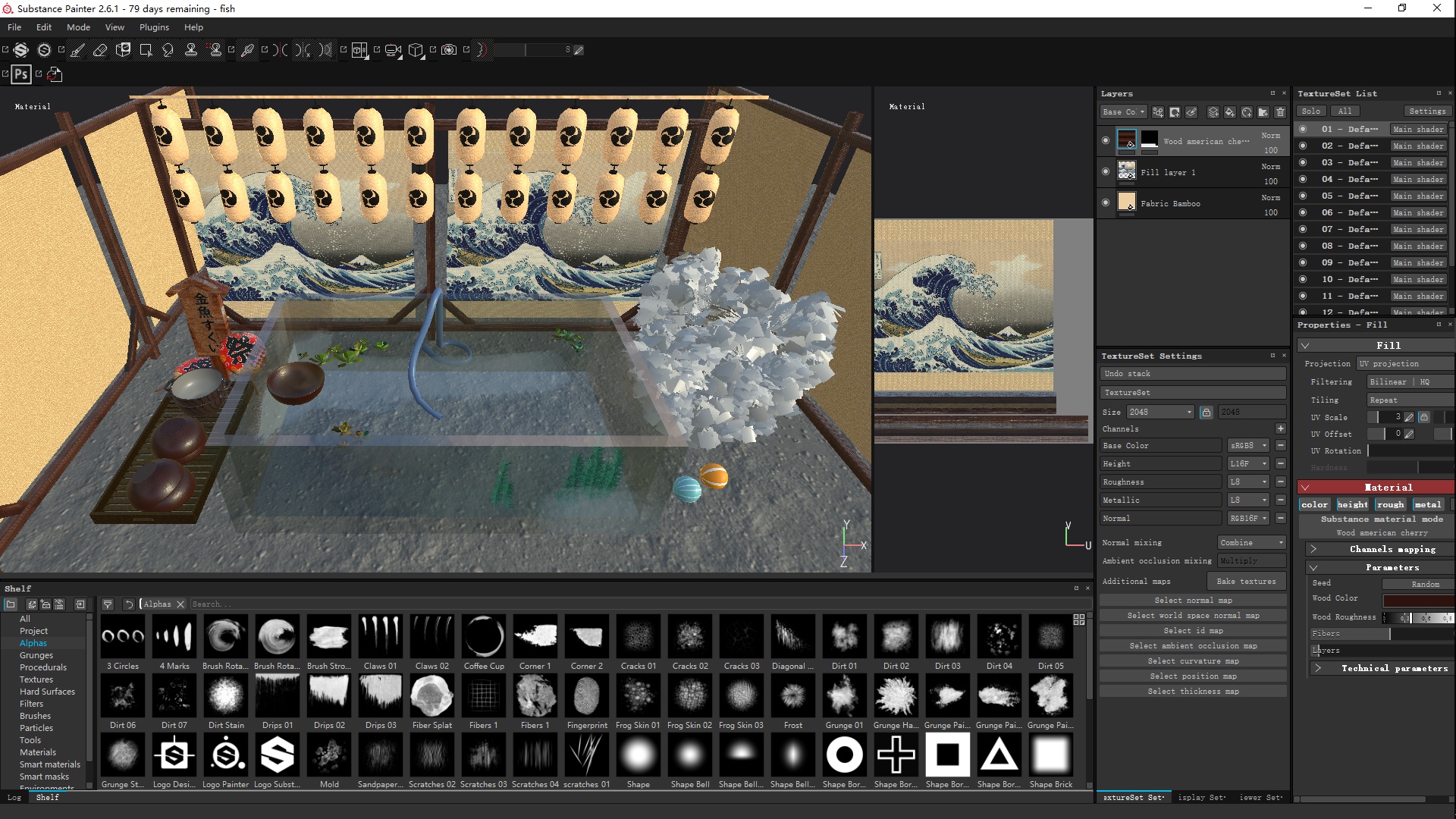Open the Base Color channel dropdown in Layers
The image size is (1456, 819).
click(x=1124, y=112)
